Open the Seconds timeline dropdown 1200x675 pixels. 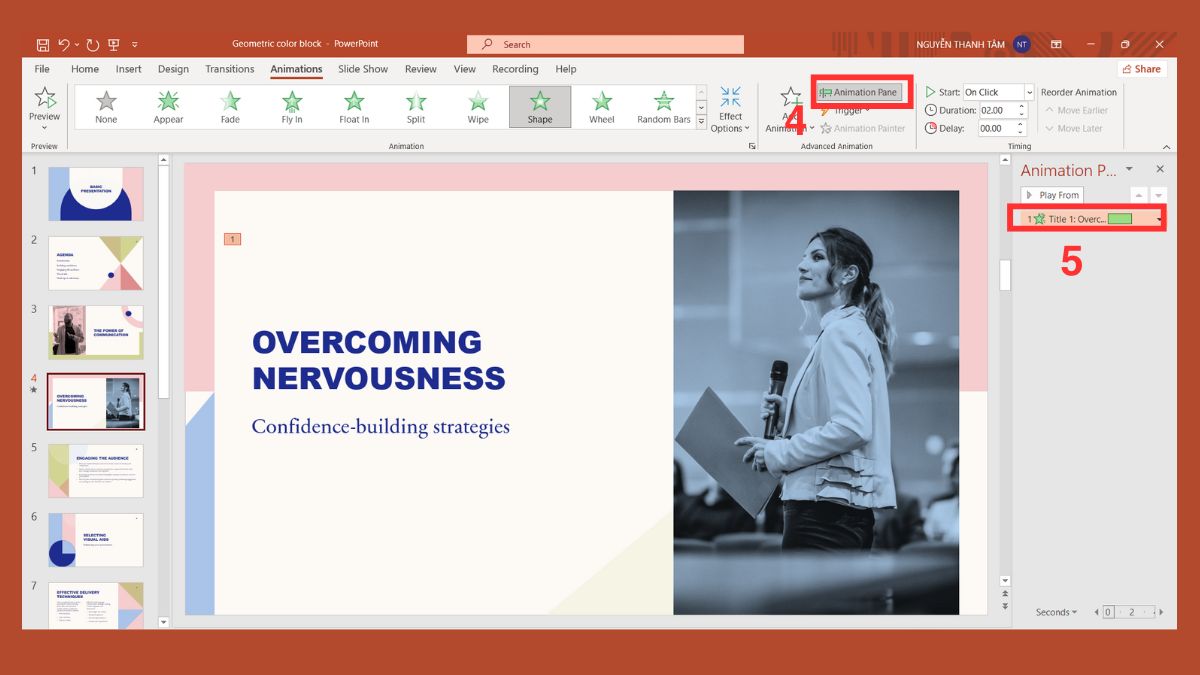tap(1057, 611)
